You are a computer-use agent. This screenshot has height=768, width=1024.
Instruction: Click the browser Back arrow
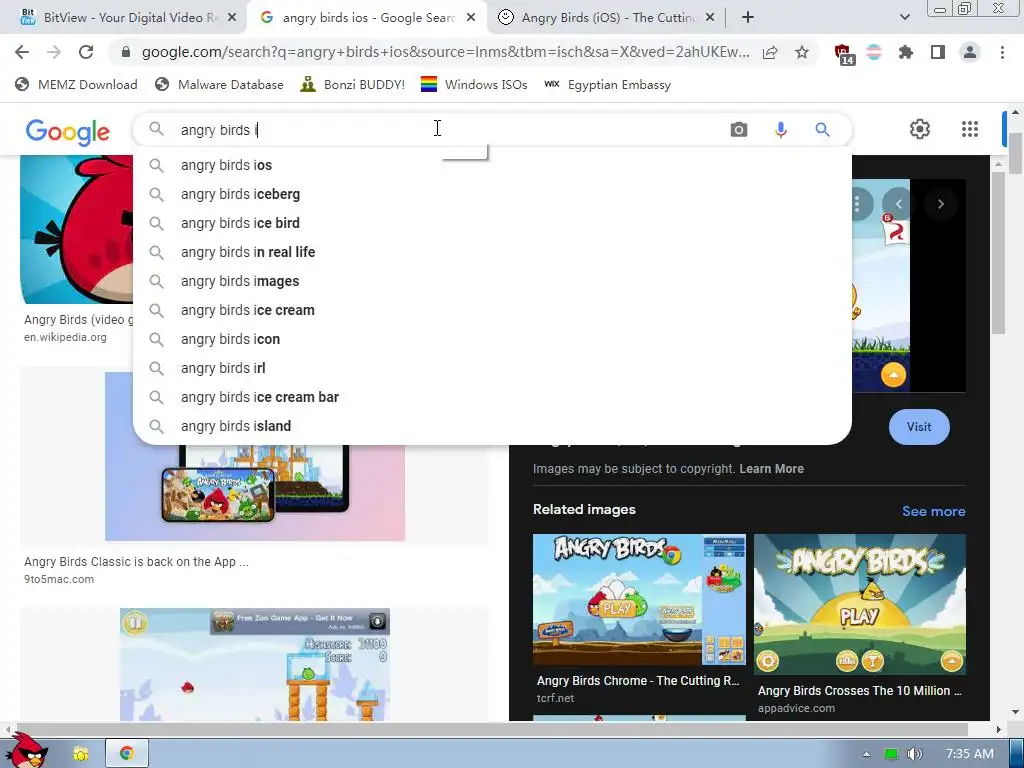click(x=22, y=52)
